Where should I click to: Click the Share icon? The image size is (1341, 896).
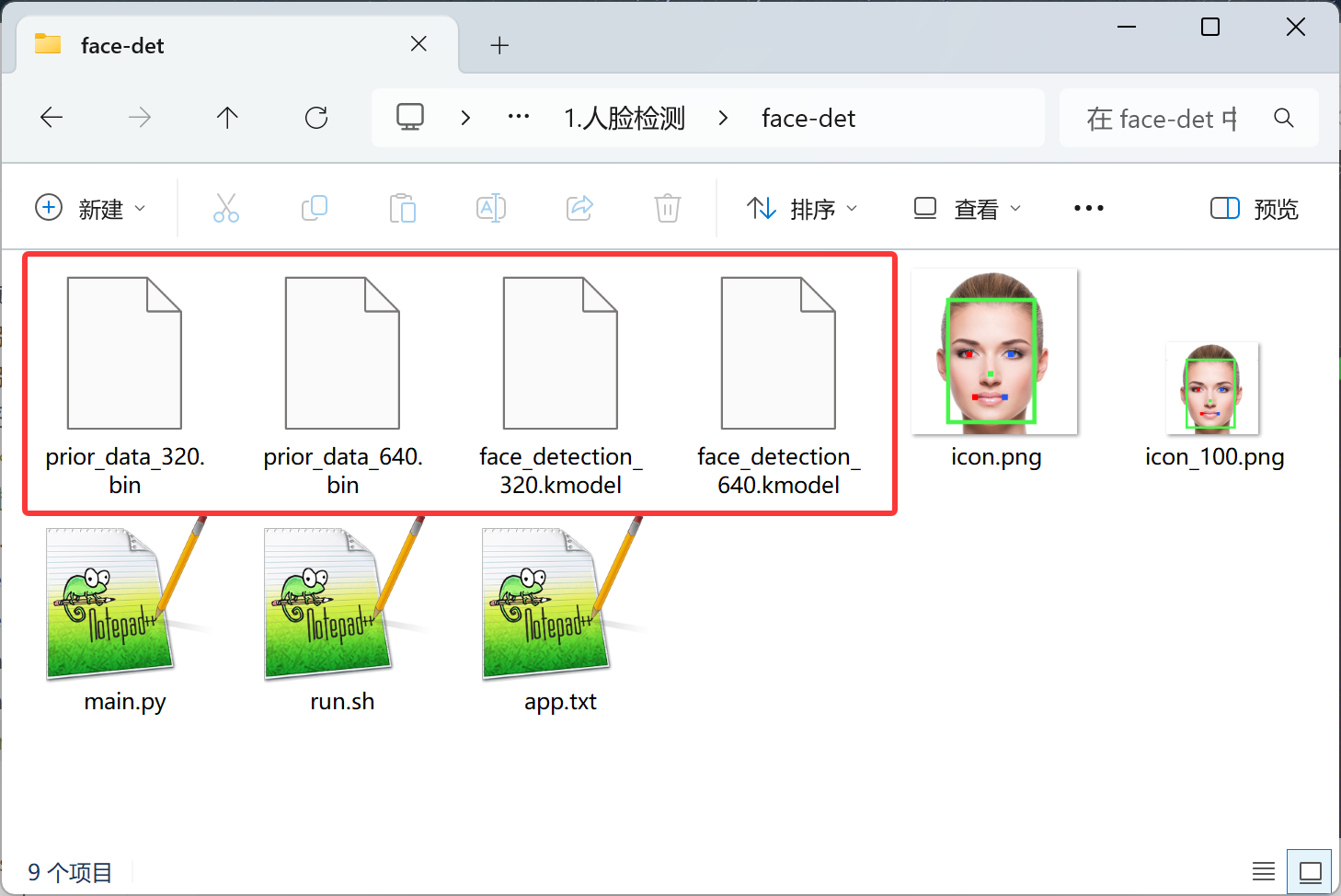tap(579, 208)
